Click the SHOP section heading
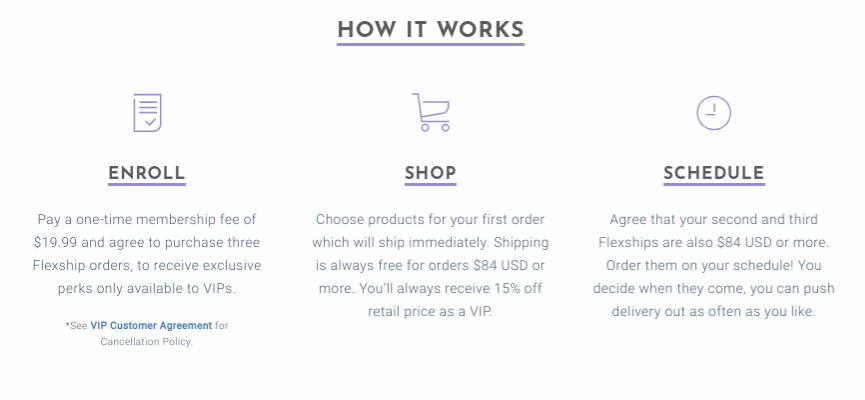865x400 pixels. point(430,173)
